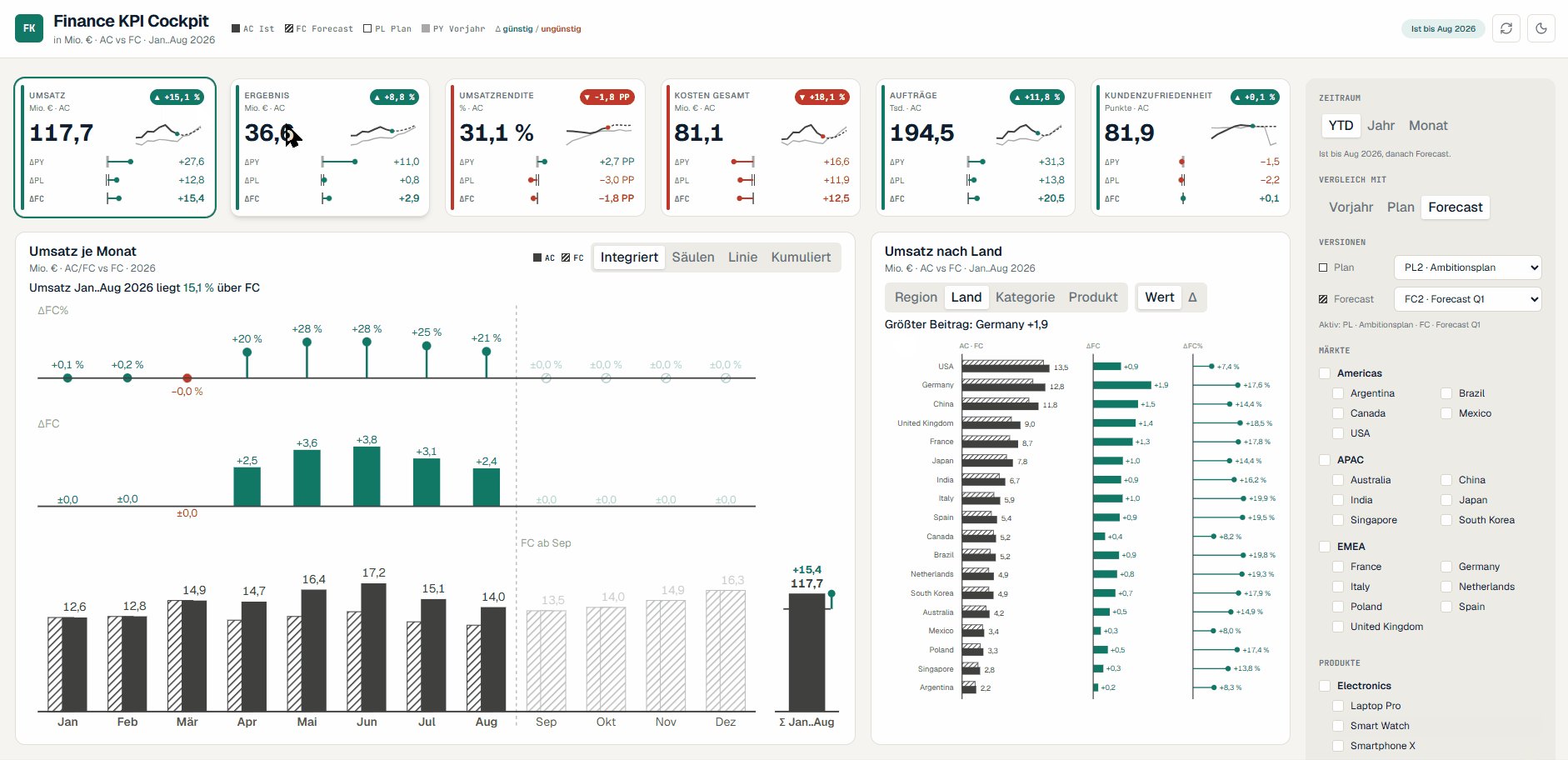Select the Region breakdown tab
The width and height of the screenshot is (1568, 760).
point(916,297)
